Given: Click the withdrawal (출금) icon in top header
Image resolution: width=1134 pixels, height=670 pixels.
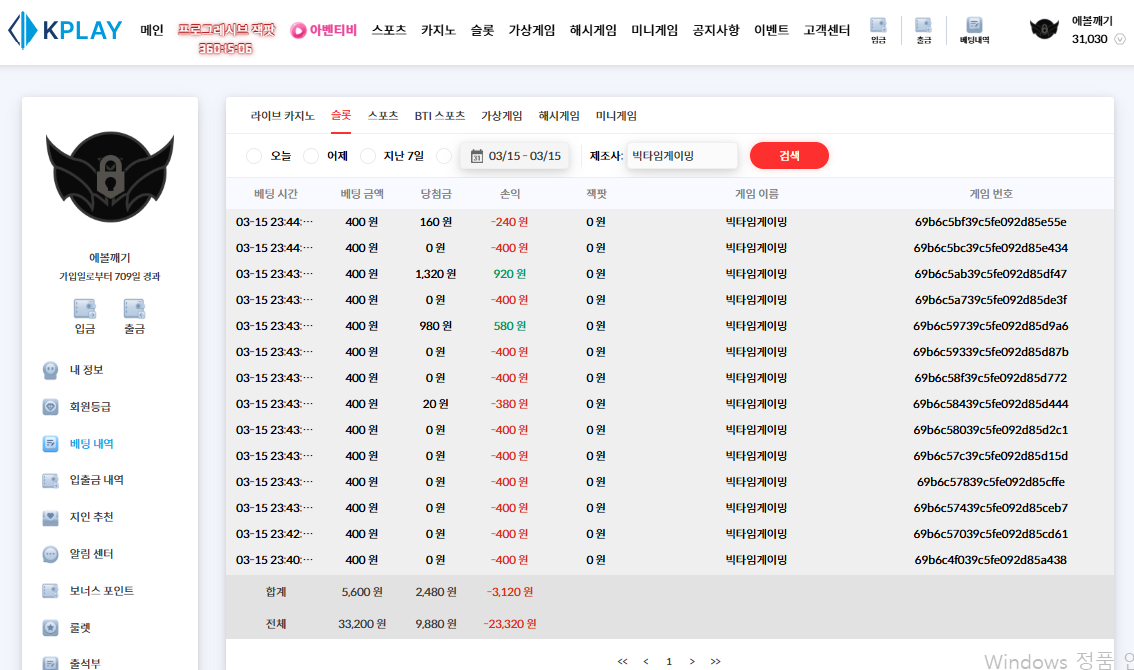Looking at the screenshot, I should click(x=923, y=30).
